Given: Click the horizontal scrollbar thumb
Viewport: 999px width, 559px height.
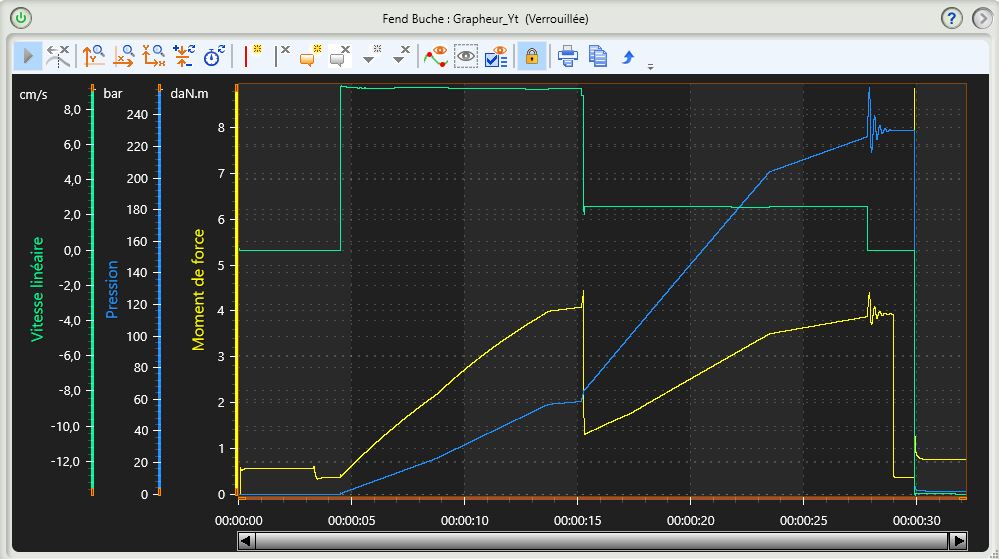Looking at the screenshot, I should (x=602, y=541).
